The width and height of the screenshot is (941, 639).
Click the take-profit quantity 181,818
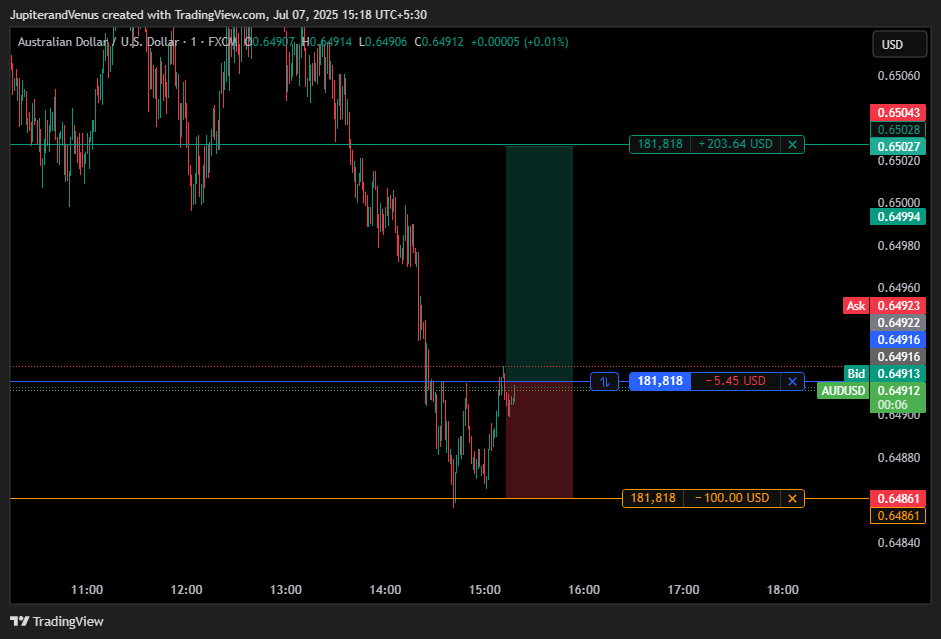pyautogui.click(x=660, y=144)
